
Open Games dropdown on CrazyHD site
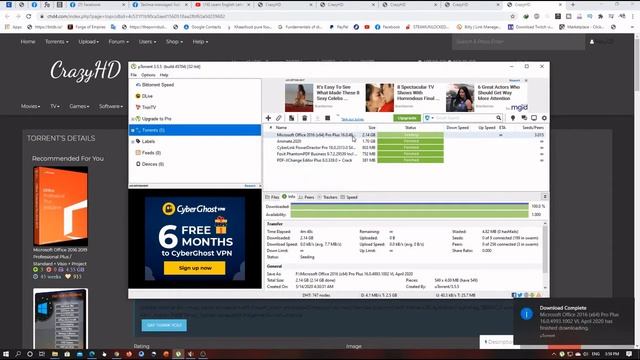click(x=79, y=106)
